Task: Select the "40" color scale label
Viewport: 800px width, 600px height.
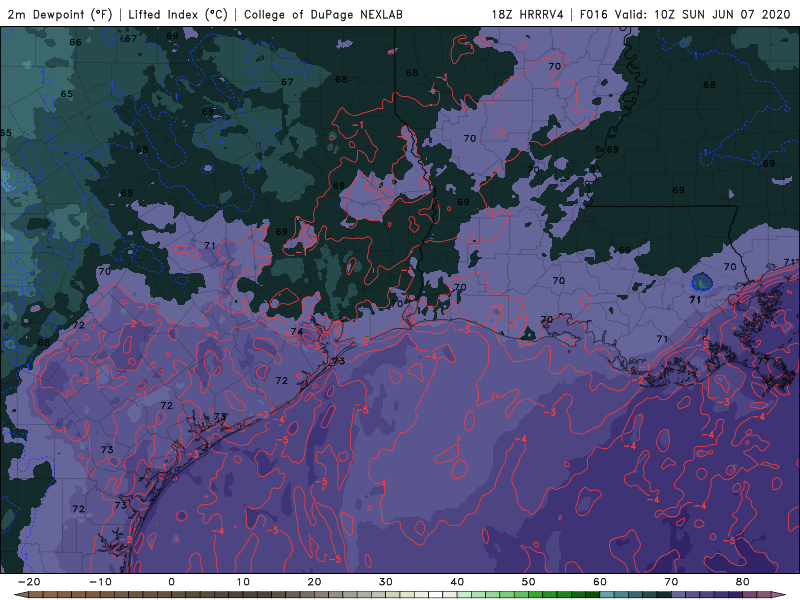Action: pyautogui.click(x=457, y=582)
